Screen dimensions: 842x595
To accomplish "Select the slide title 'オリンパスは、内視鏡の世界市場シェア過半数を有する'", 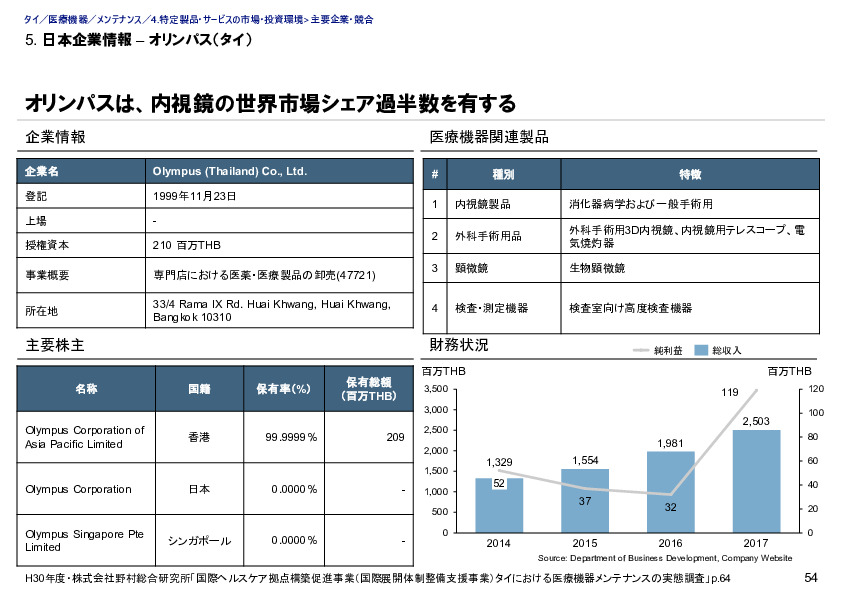I will coord(271,103).
